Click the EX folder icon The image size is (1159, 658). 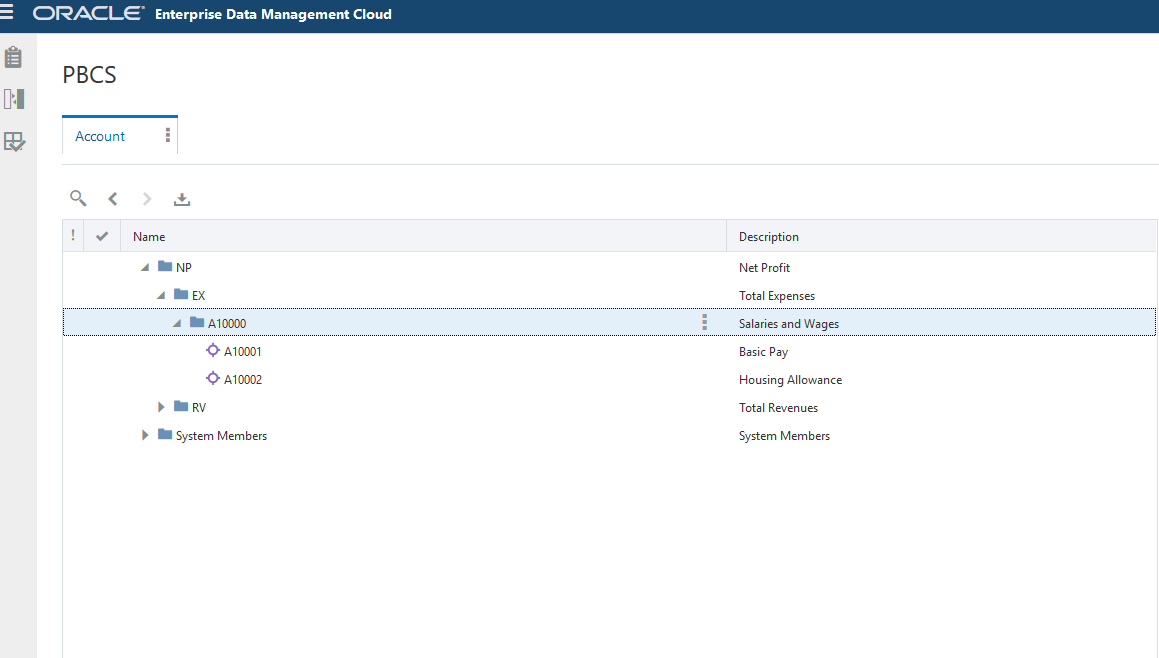(181, 294)
